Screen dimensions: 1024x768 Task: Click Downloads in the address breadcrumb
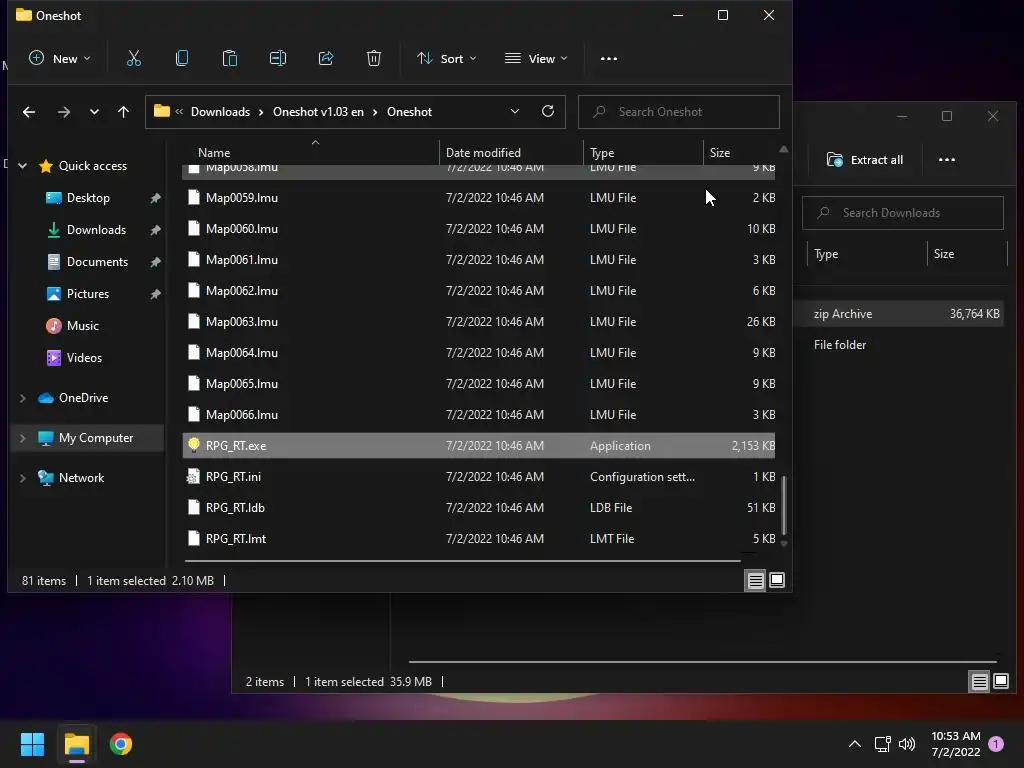220,112
